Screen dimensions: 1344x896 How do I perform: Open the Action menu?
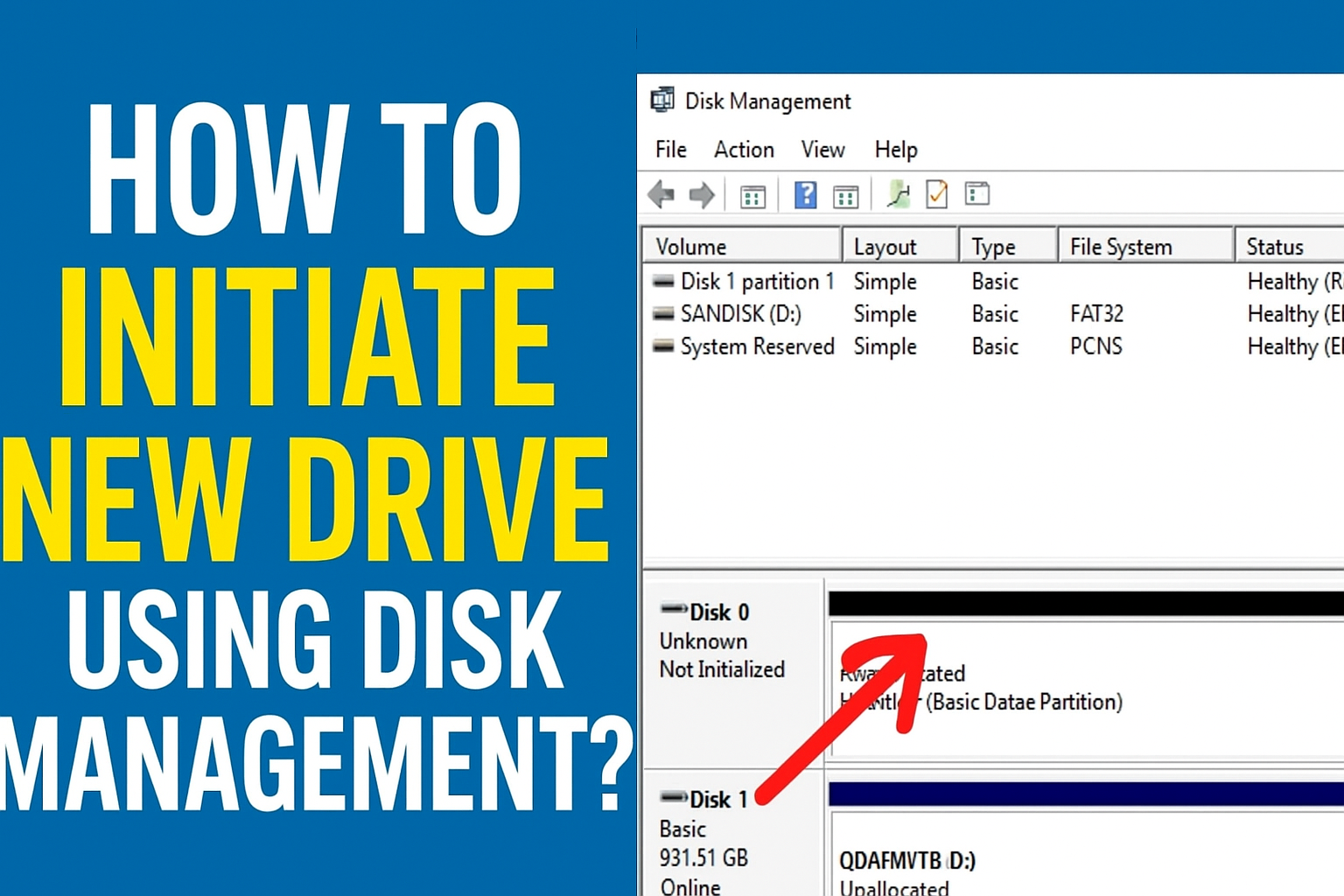pyautogui.click(x=743, y=149)
